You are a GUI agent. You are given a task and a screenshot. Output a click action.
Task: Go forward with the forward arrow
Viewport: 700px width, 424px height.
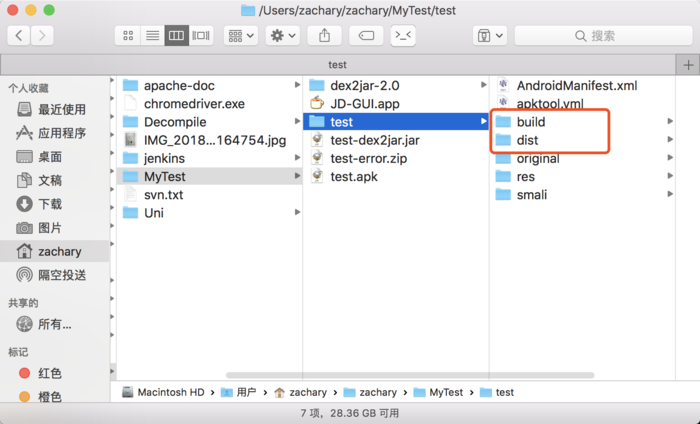pyautogui.click(x=42, y=35)
